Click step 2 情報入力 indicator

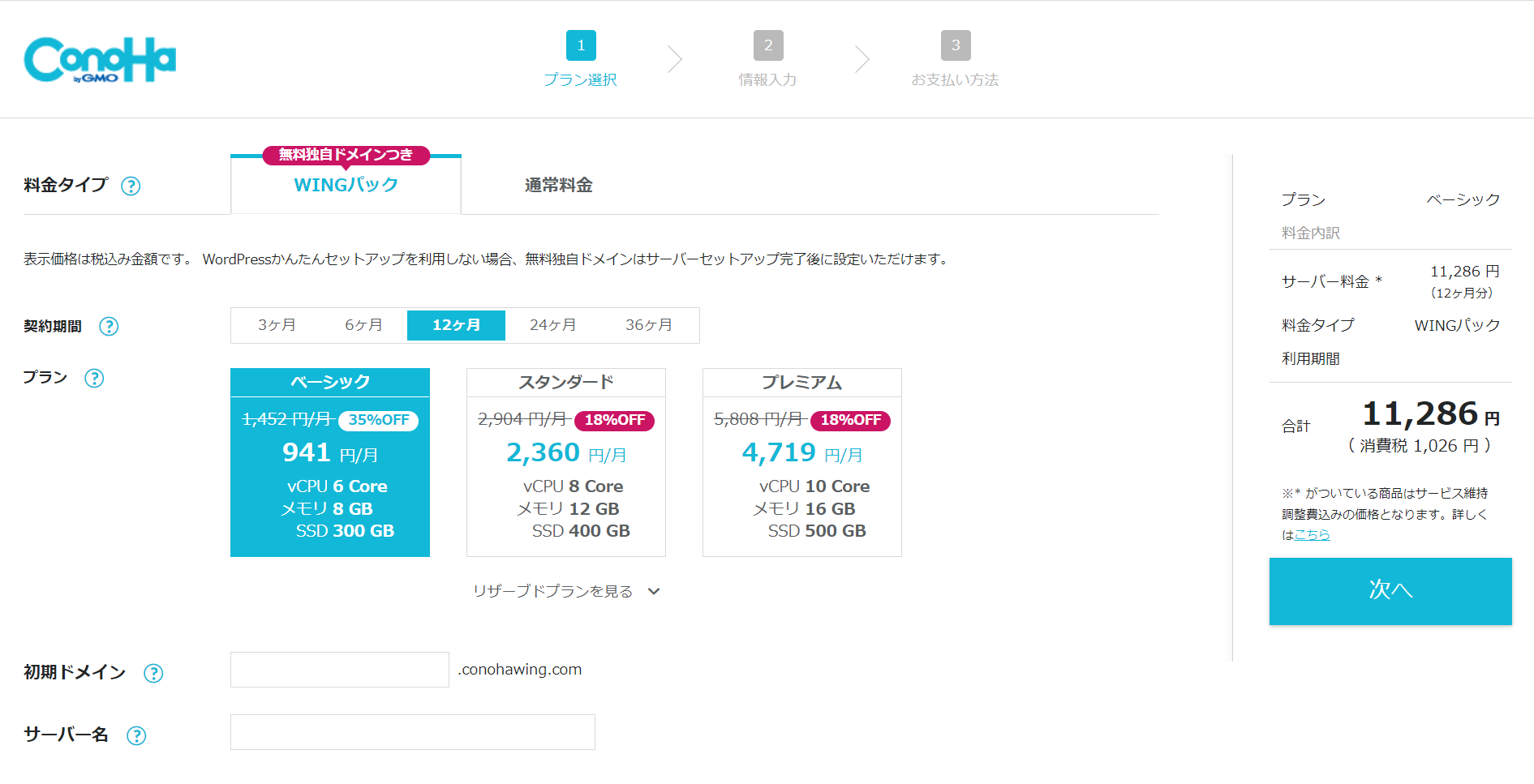click(767, 59)
